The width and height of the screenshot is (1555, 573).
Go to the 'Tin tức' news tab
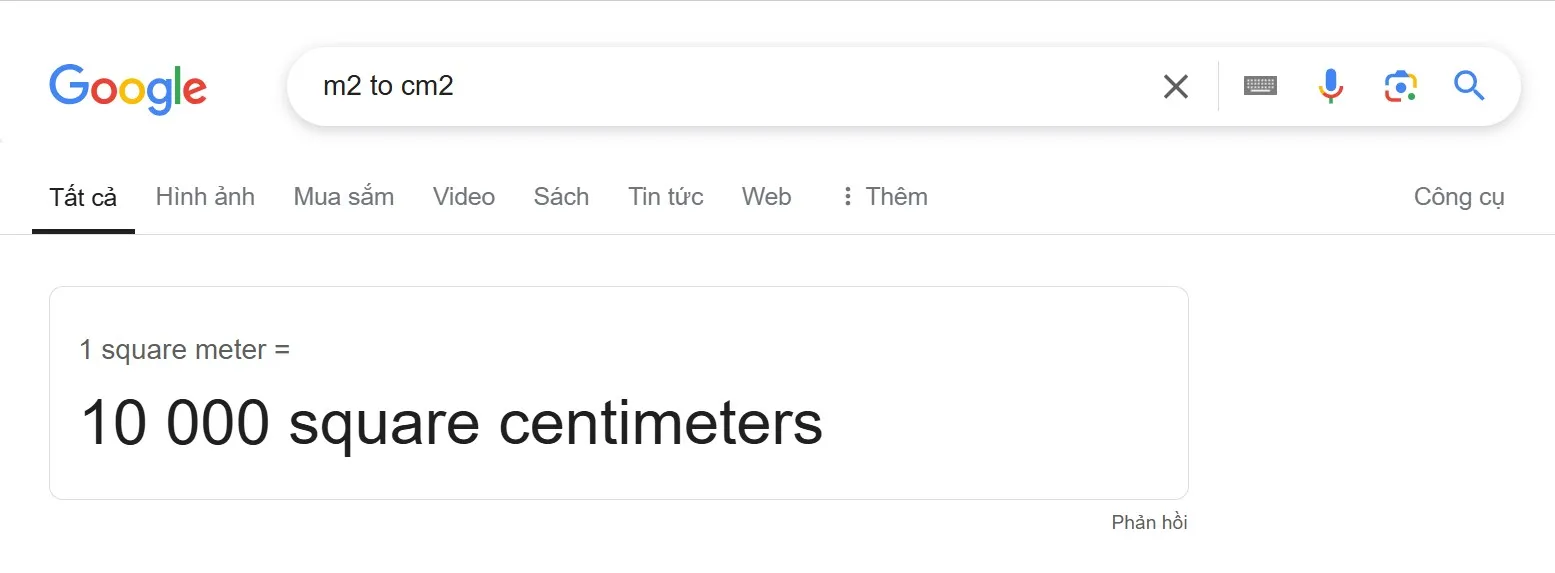(666, 197)
